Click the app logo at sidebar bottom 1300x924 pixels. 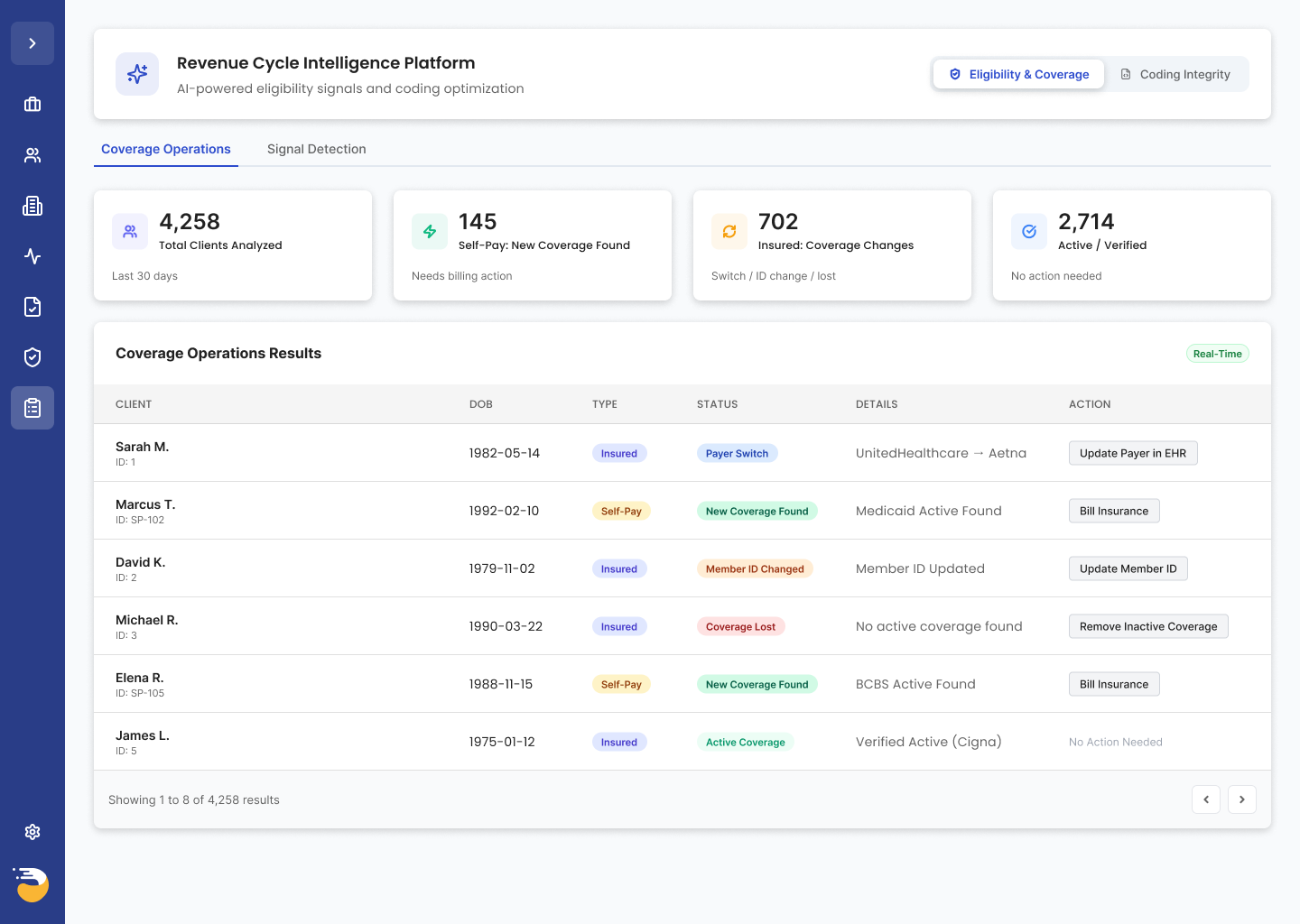point(32,884)
